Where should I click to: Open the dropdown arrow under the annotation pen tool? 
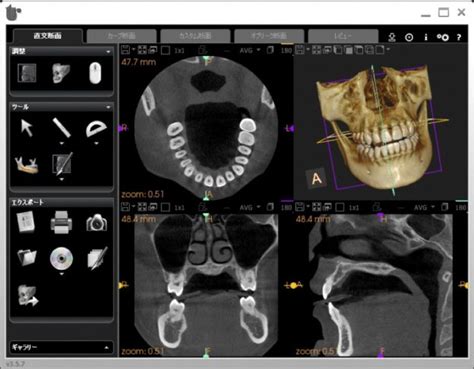(62, 179)
